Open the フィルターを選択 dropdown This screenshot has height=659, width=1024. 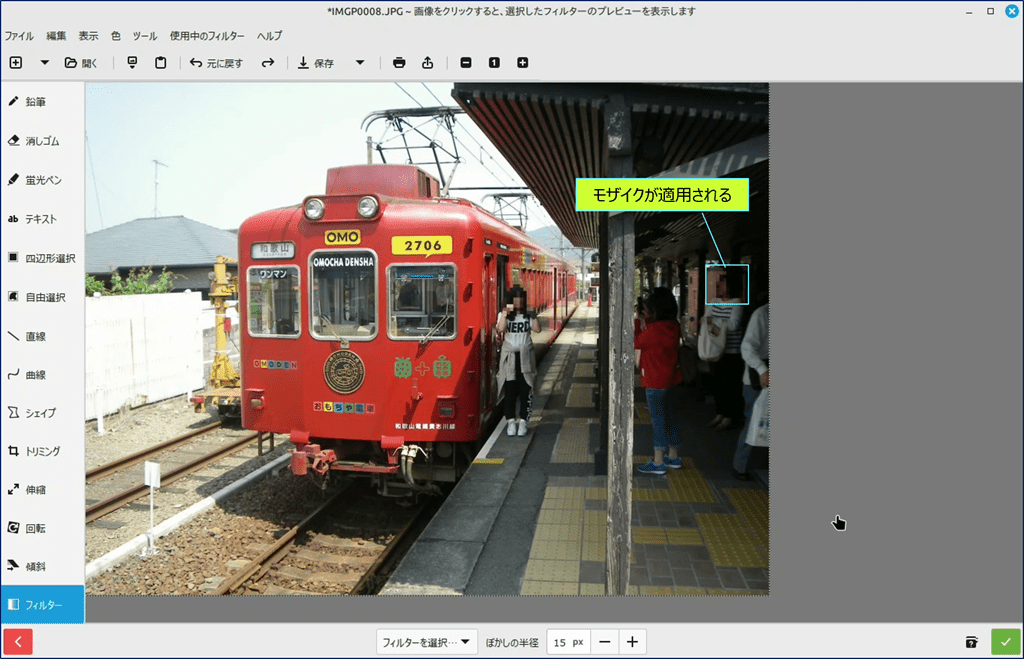tap(426, 642)
